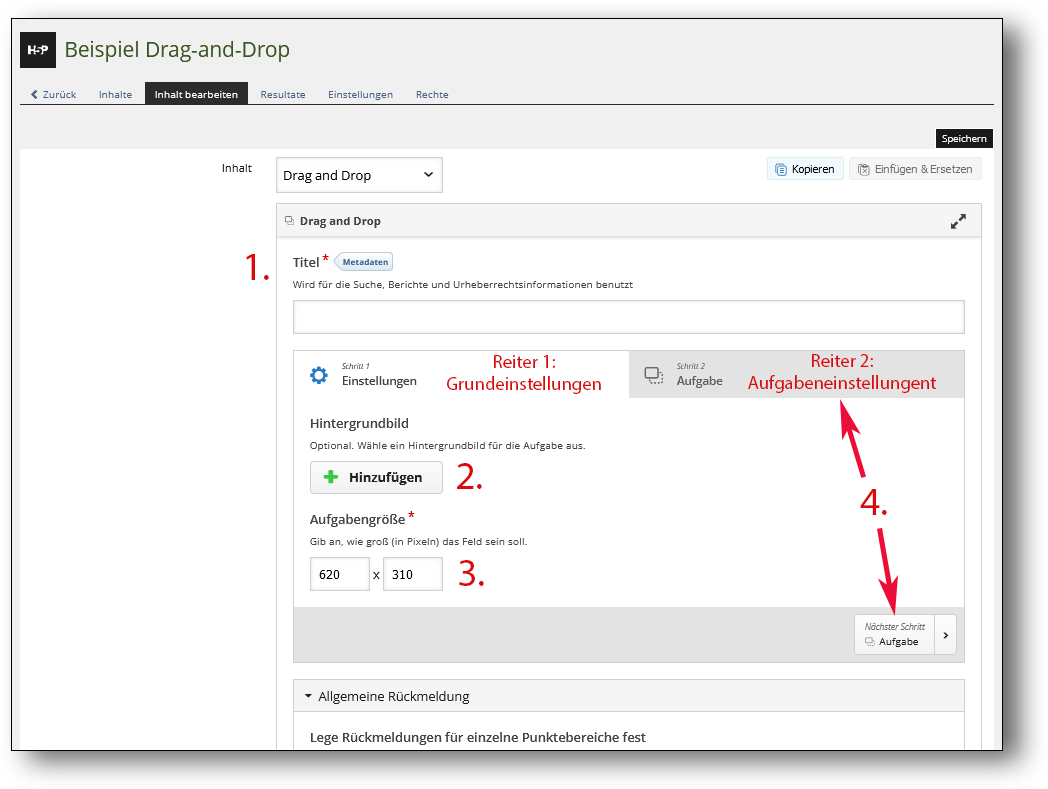
Task: Click the Kopieren button
Action: coord(805,169)
